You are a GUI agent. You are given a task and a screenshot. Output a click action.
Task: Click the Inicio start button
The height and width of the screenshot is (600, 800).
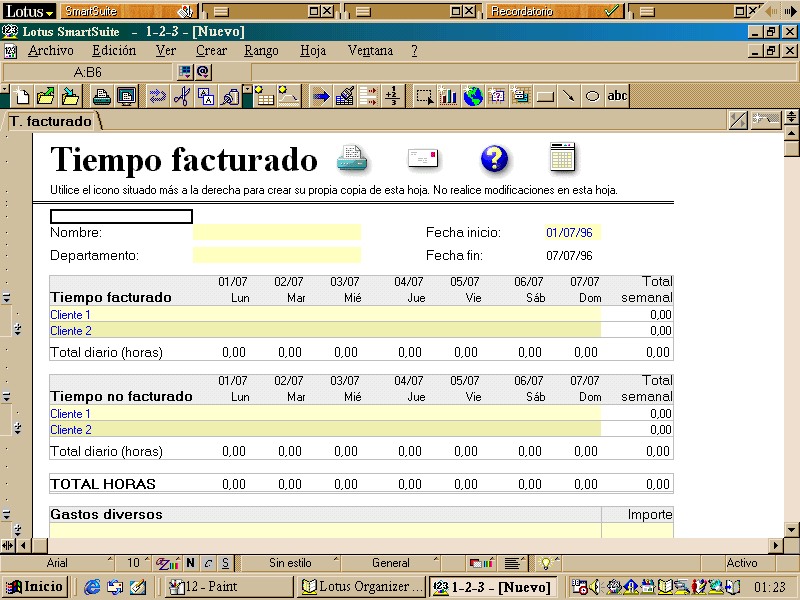[35, 587]
